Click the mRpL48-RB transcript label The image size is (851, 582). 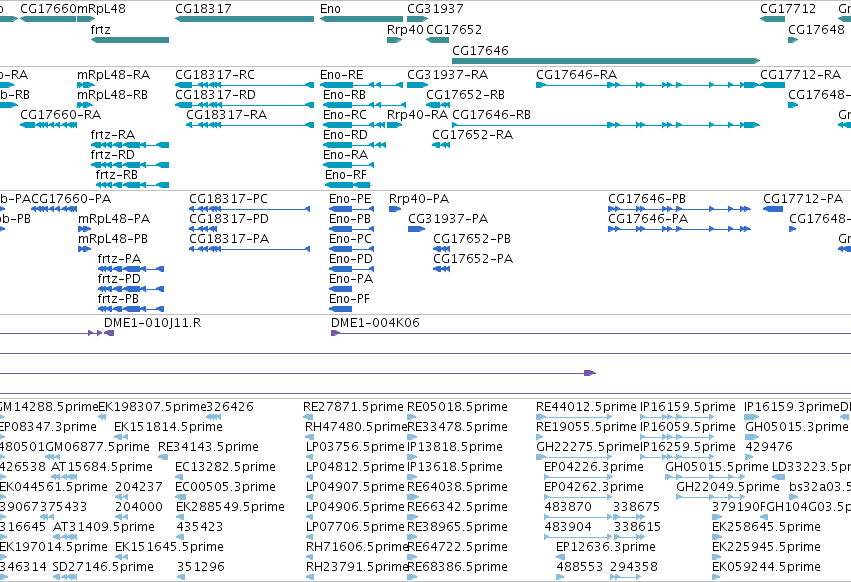click(112, 94)
